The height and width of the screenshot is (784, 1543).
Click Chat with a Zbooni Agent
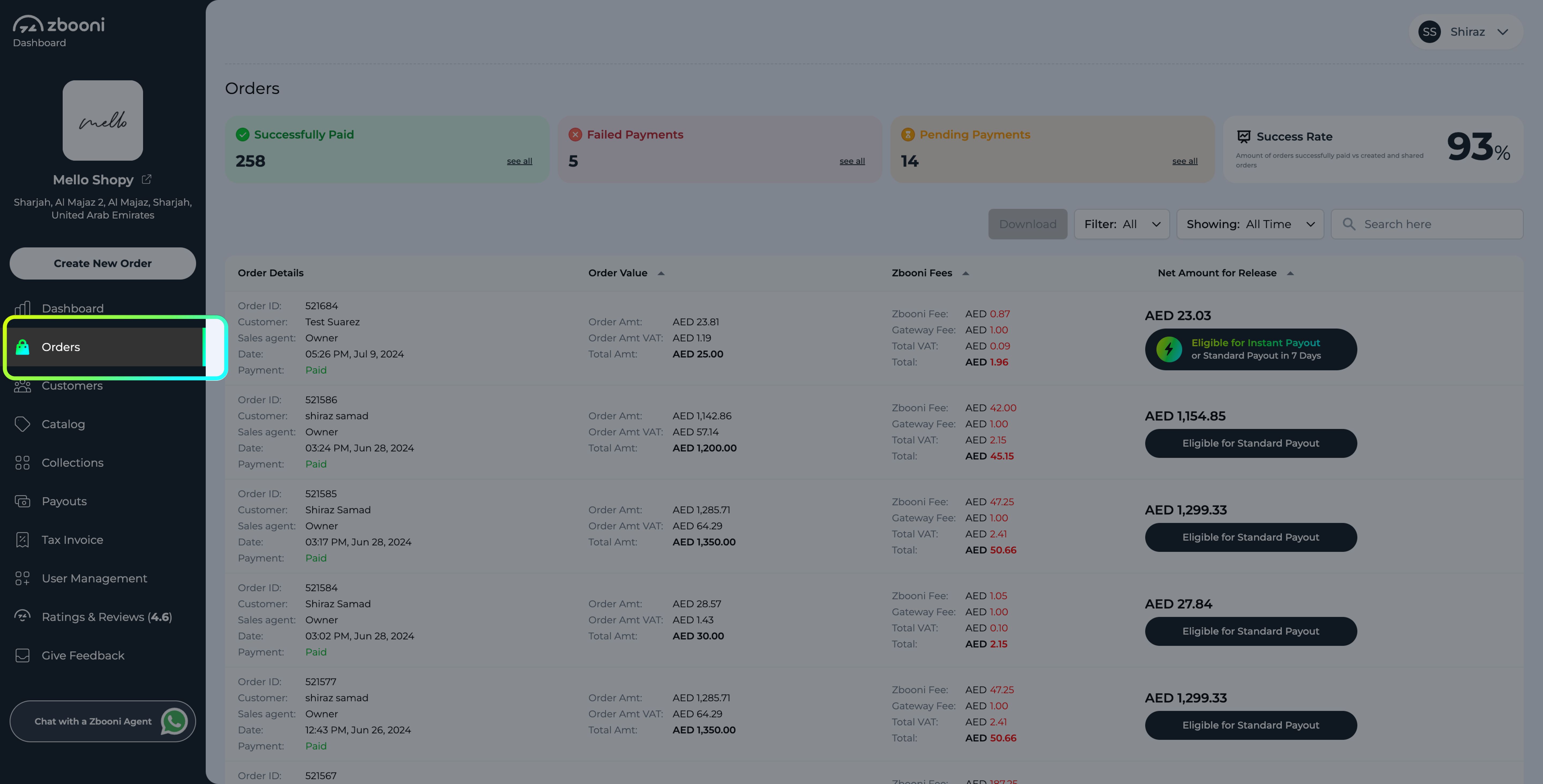tap(103, 721)
